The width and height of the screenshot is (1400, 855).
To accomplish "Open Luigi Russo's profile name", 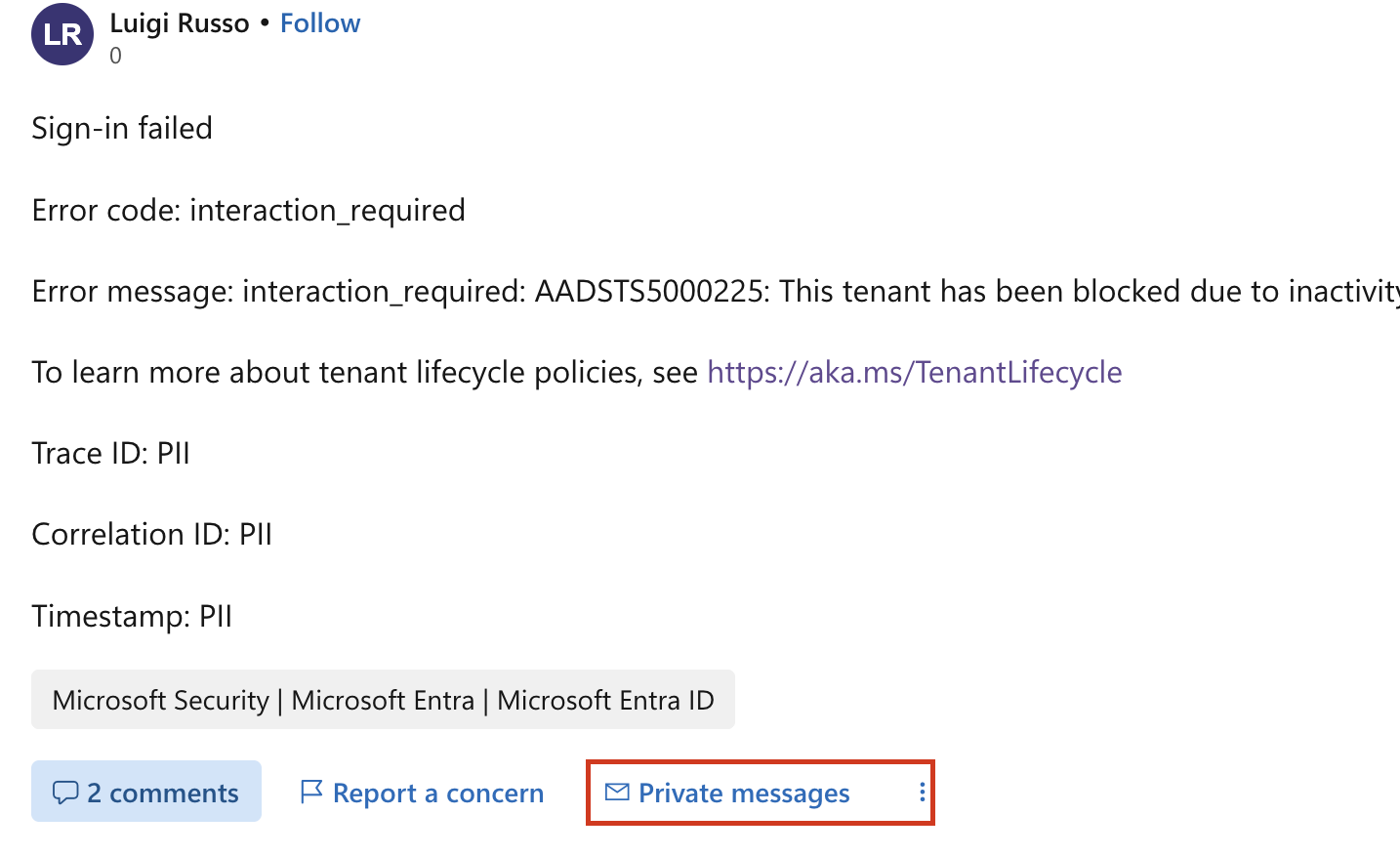I will point(180,23).
